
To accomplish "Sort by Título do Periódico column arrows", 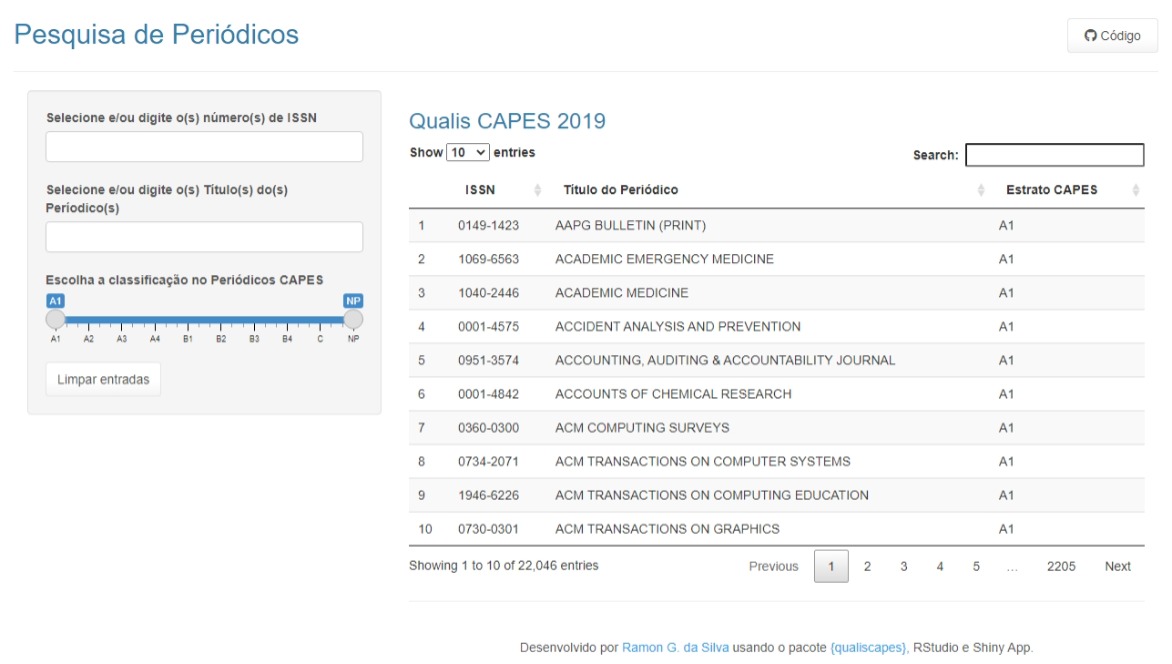I will point(979,190).
